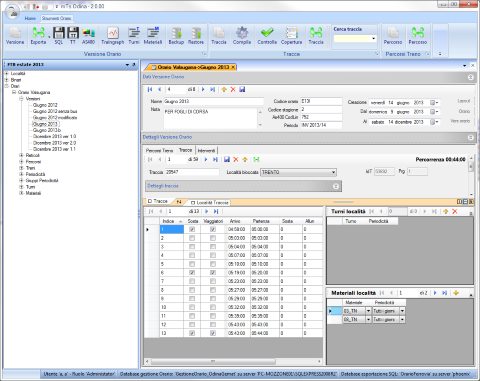480x381 pixels.
Task: Delete Turni località entry with red X
Action: point(454,211)
